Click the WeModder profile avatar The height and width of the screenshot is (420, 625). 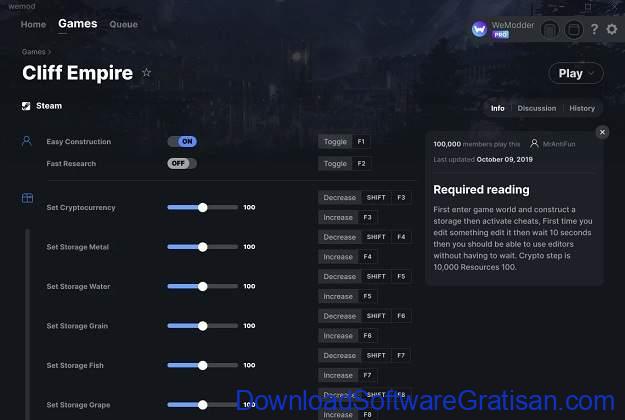pyautogui.click(x=480, y=29)
